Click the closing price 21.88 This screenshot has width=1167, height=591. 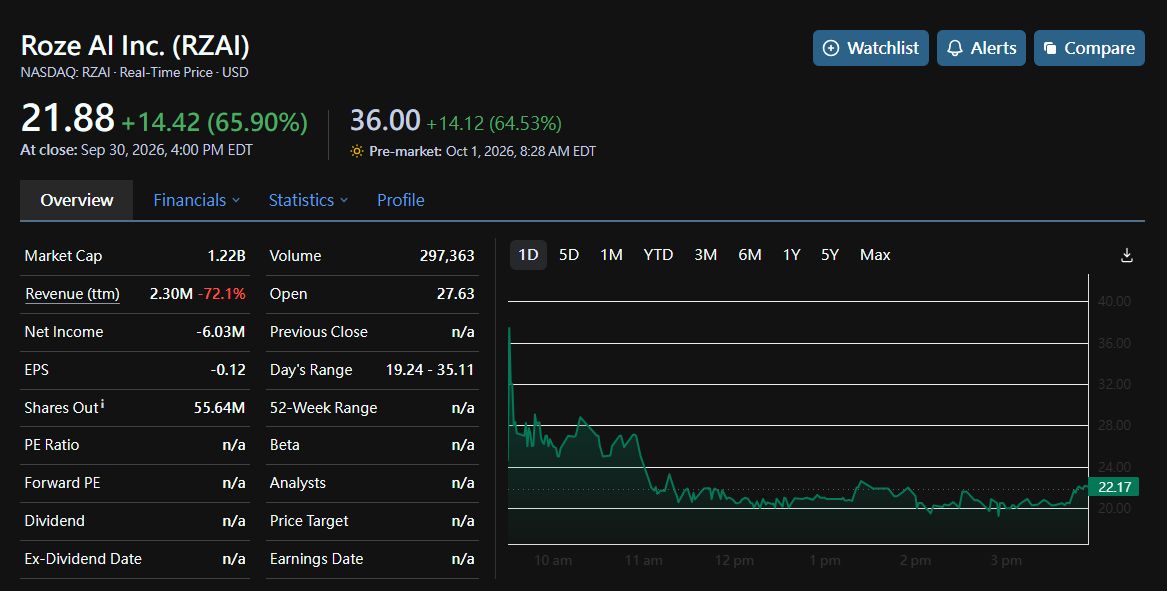[68, 118]
